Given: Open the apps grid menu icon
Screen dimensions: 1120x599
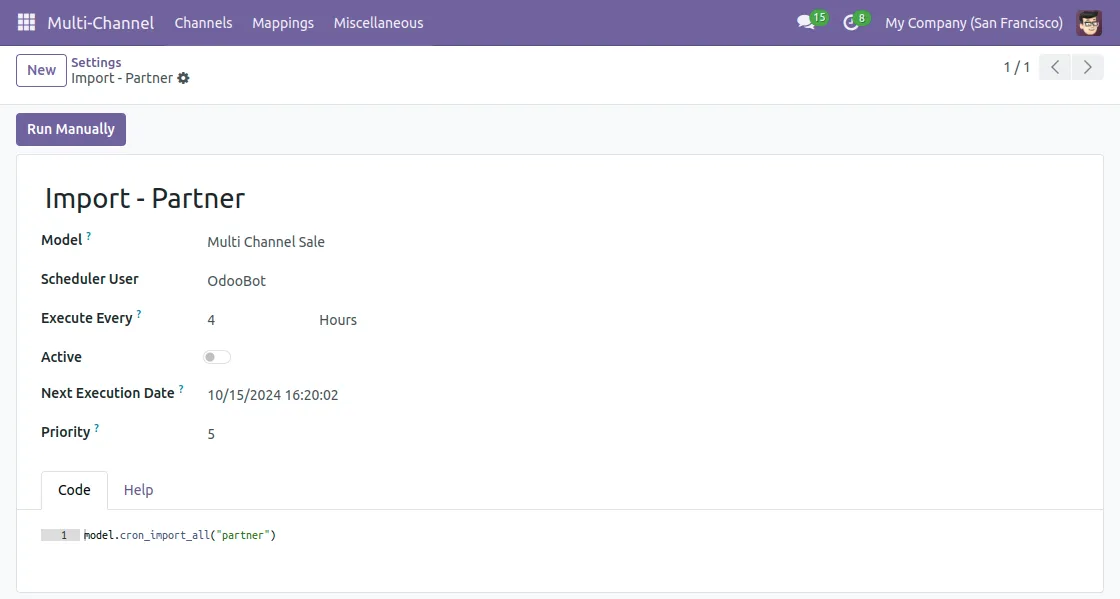Looking at the screenshot, I should coord(26,23).
